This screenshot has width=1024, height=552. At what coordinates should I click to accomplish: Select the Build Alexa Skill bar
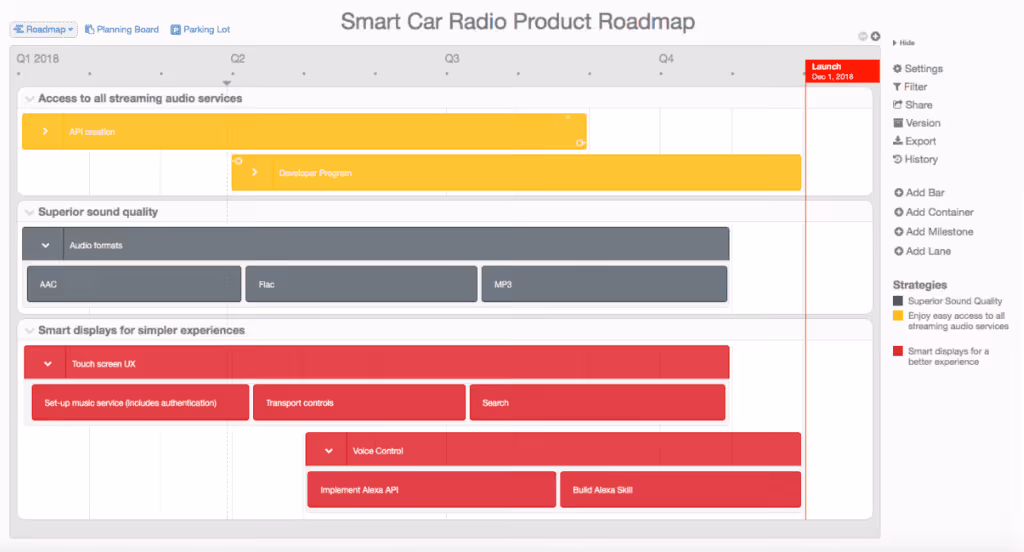click(680, 489)
